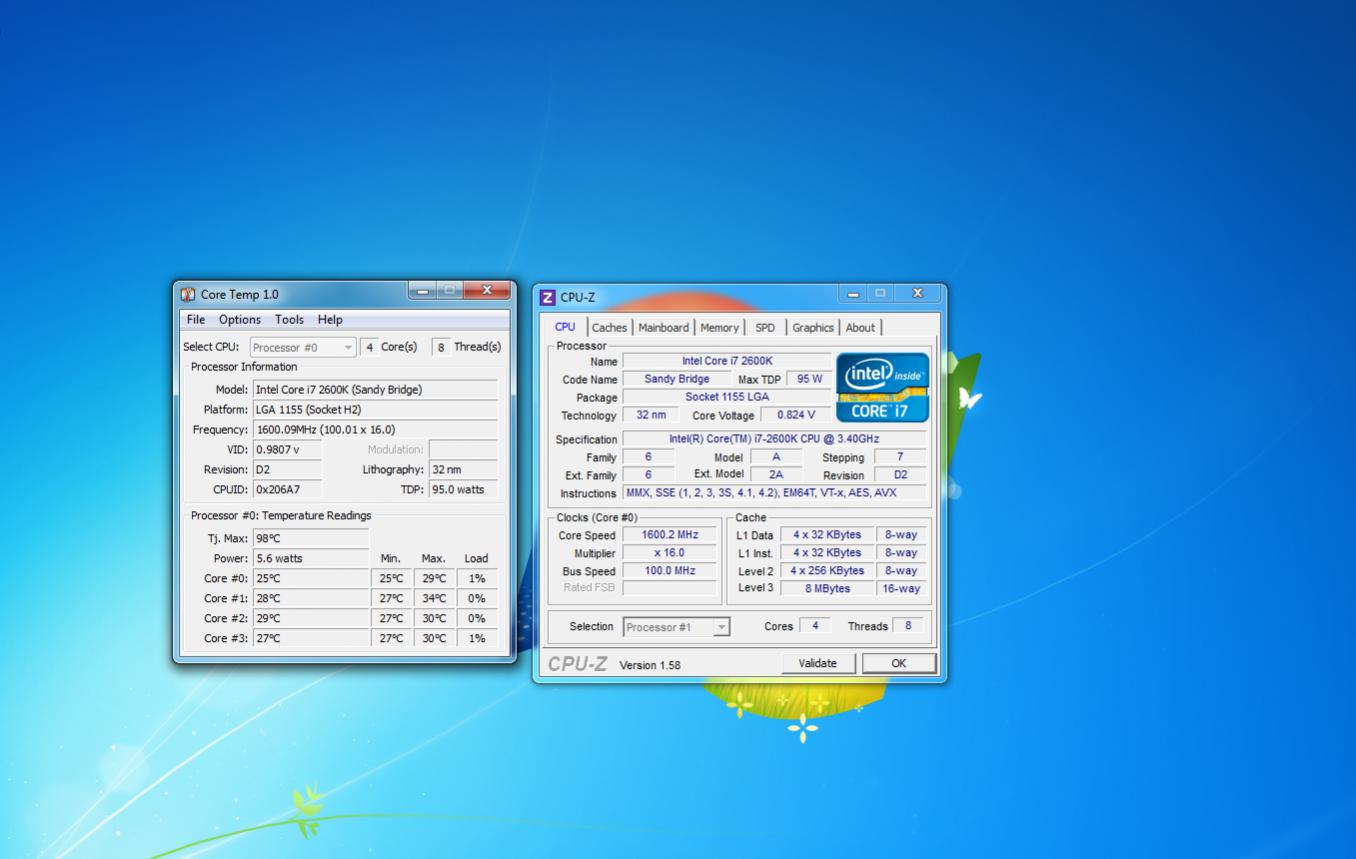Viewport: 1356px width, 859px height.
Task: Open the File menu in Core Temp
Action: tap(196, 320)
